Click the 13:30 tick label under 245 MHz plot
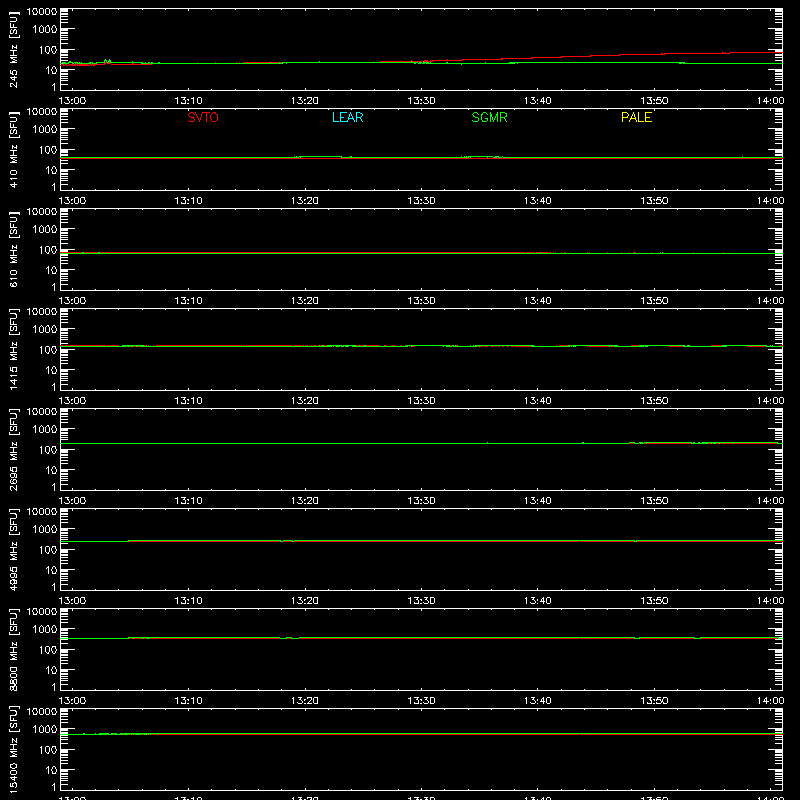The image size is (800, 800). [x=421, y=101]
